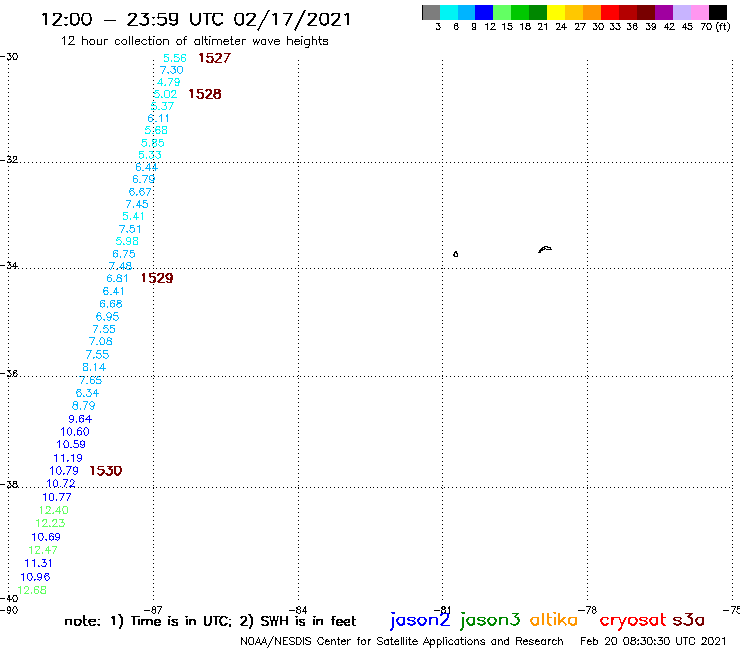Click the jason3 satellite label
Screen dimensions: 740x650
click(x=490, y=620)
